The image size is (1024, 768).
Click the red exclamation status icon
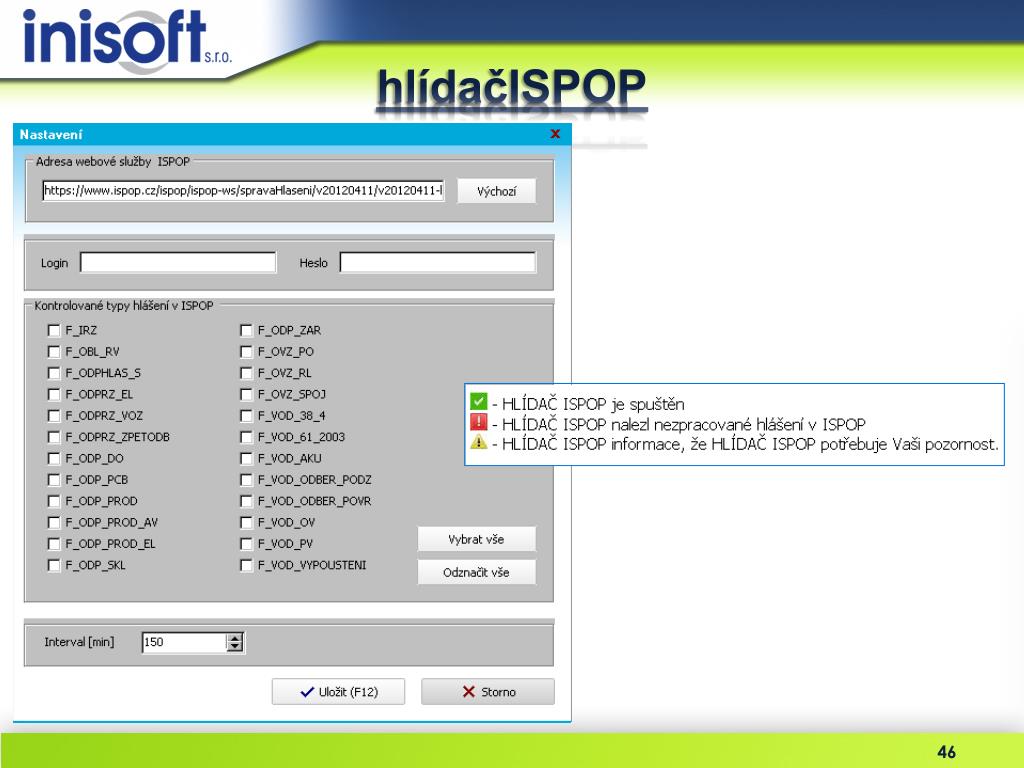point(479,422)
